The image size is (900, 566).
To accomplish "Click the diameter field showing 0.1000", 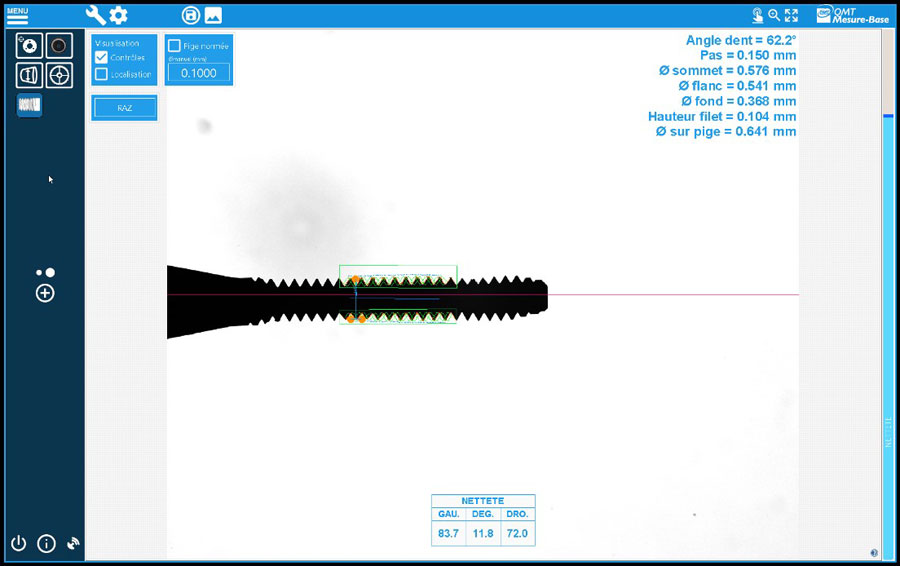I will [x=199, y=73].
